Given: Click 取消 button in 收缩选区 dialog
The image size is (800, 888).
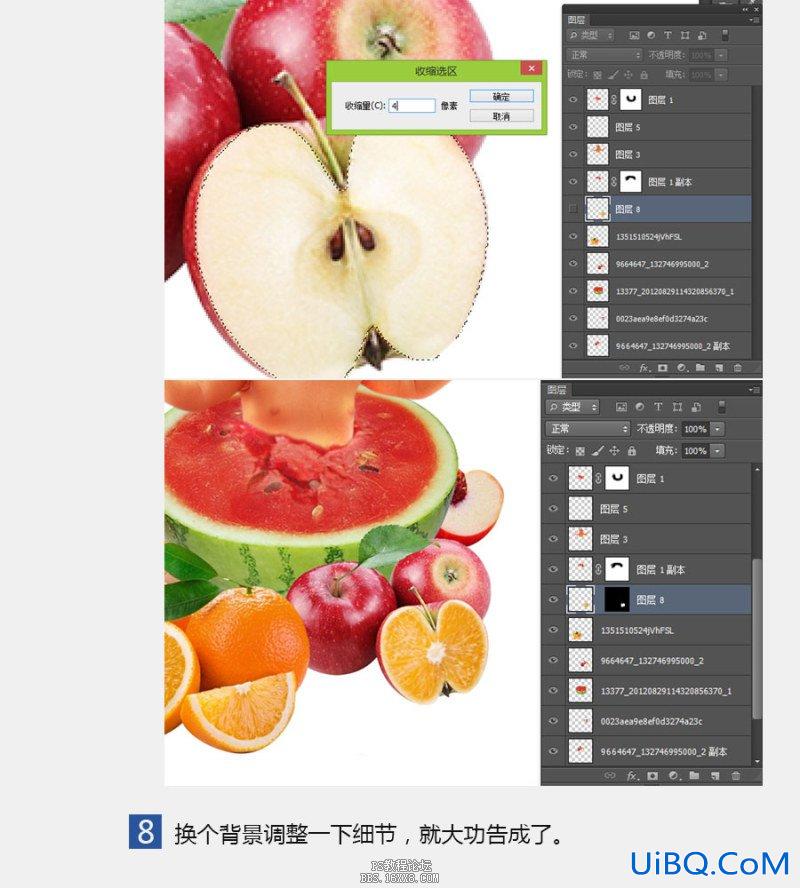Looking at the screenshot, I should [501, 116].
